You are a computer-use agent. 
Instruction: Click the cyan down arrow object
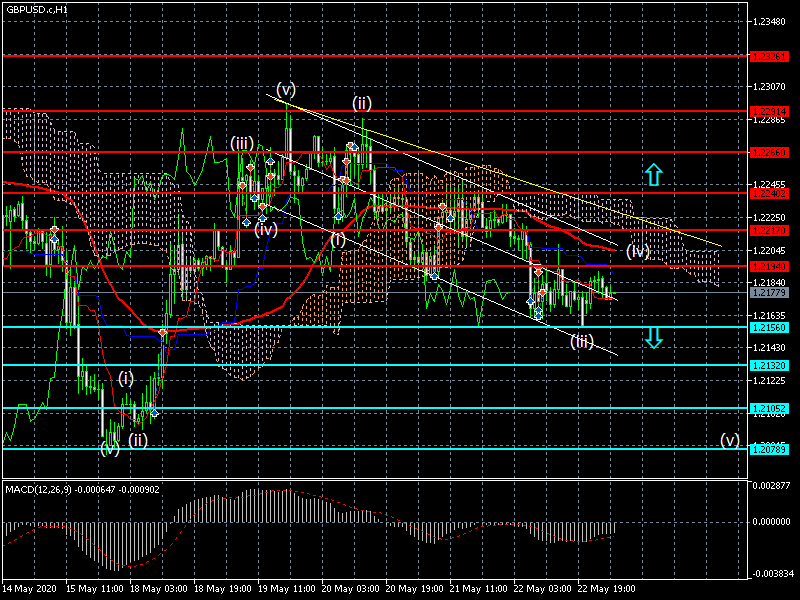654,337
